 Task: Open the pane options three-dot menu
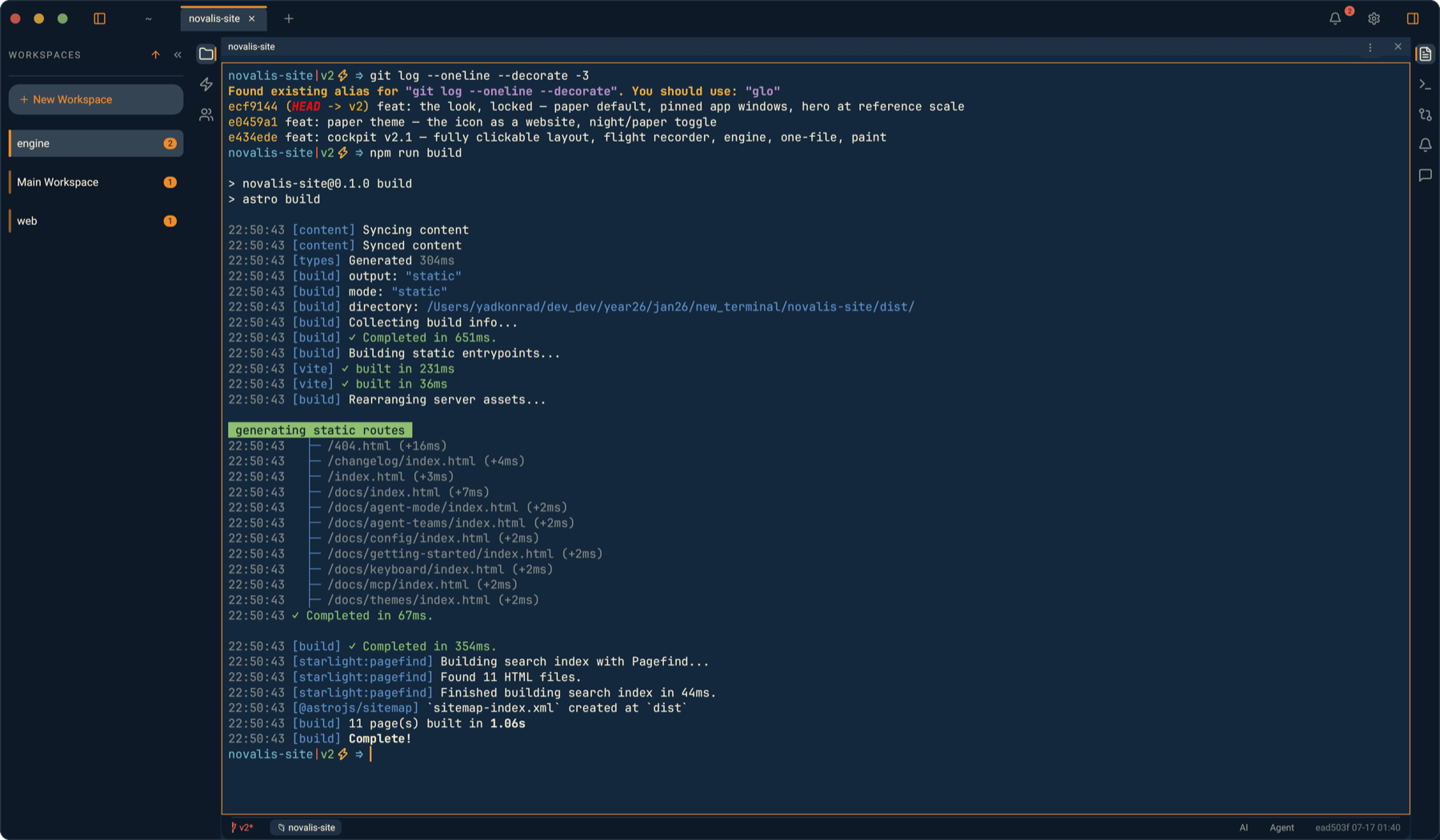coord(1370,47)
